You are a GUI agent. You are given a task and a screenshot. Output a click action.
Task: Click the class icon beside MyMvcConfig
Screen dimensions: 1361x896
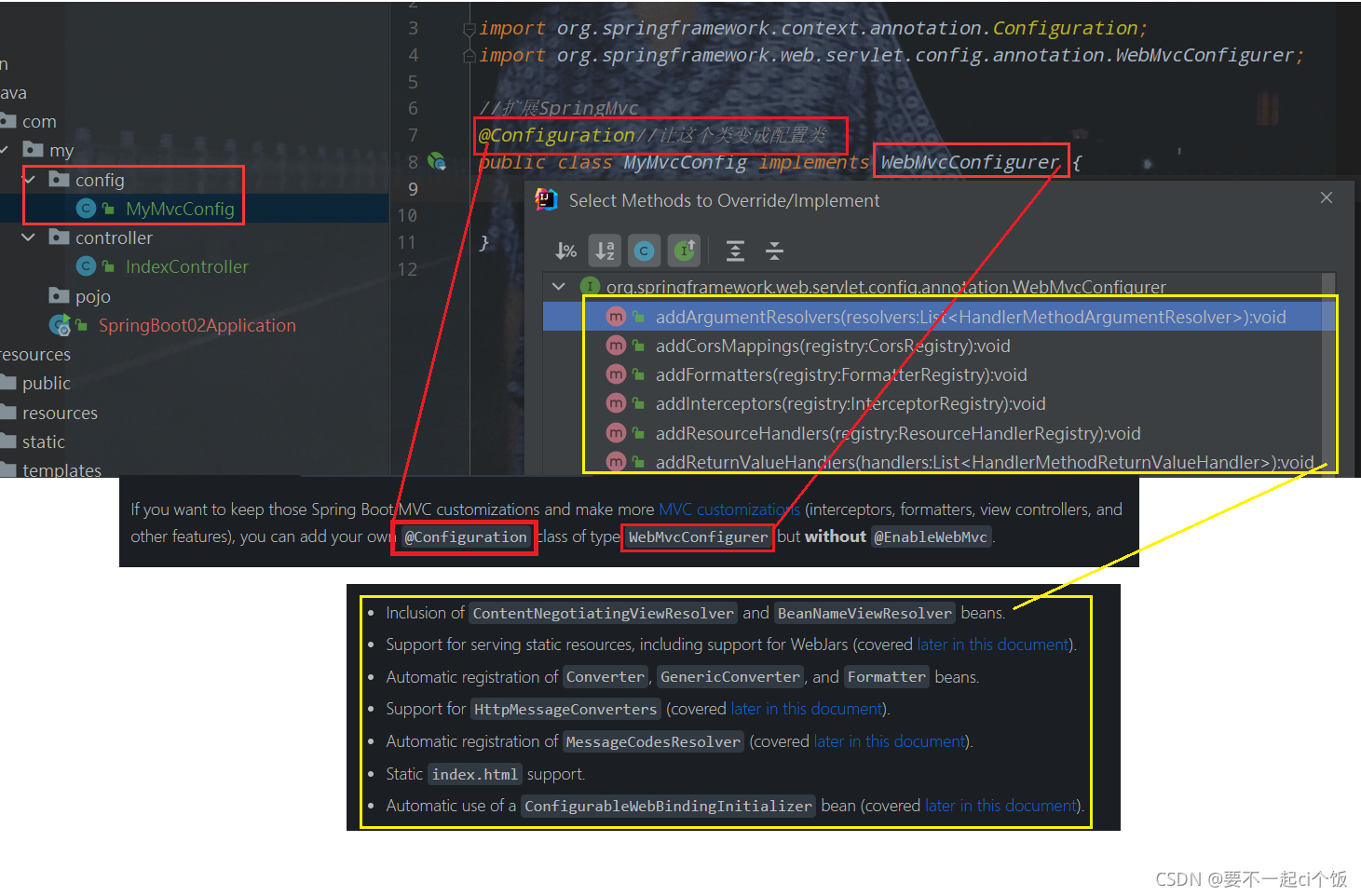coord(86,209)
